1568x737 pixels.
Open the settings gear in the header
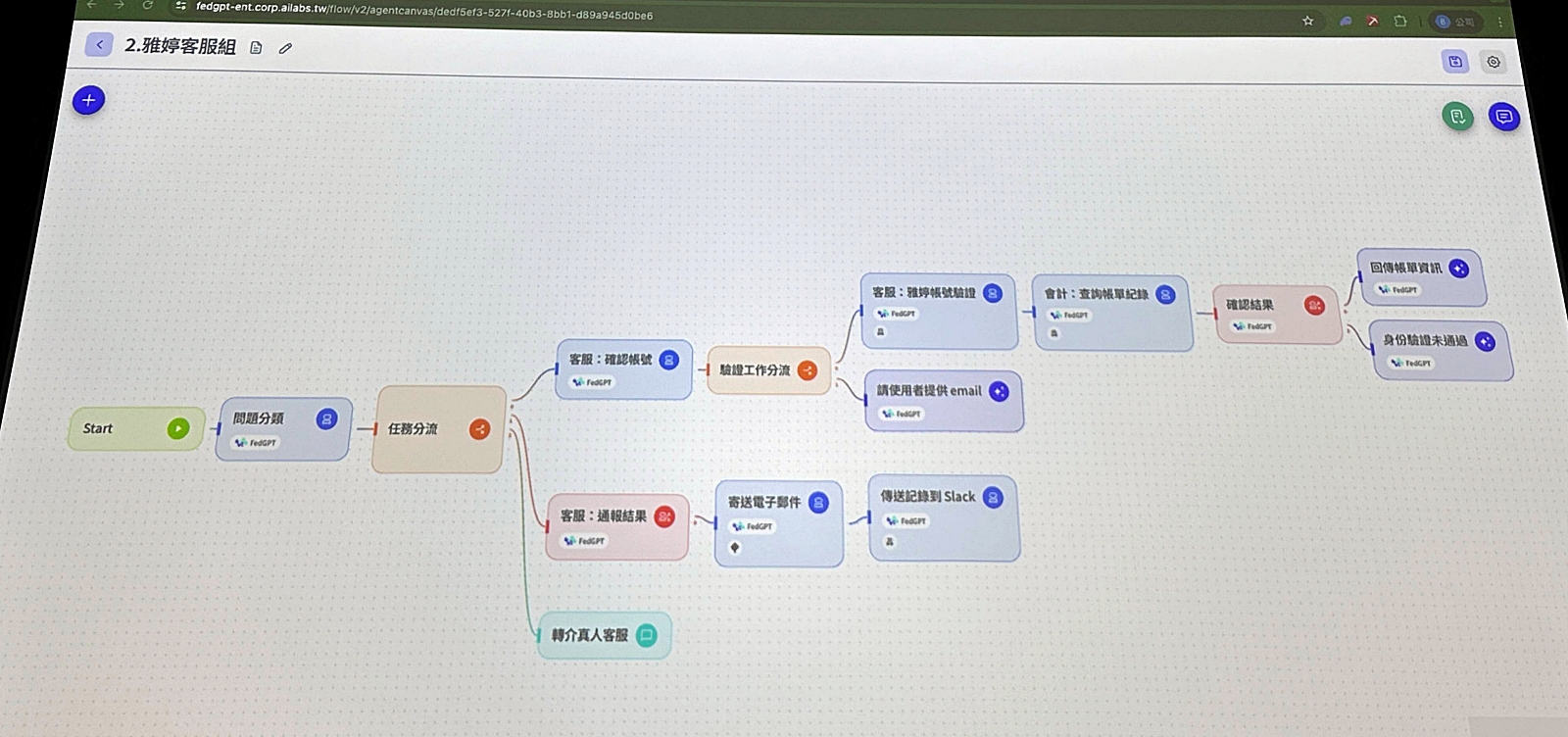[1493, 62]
